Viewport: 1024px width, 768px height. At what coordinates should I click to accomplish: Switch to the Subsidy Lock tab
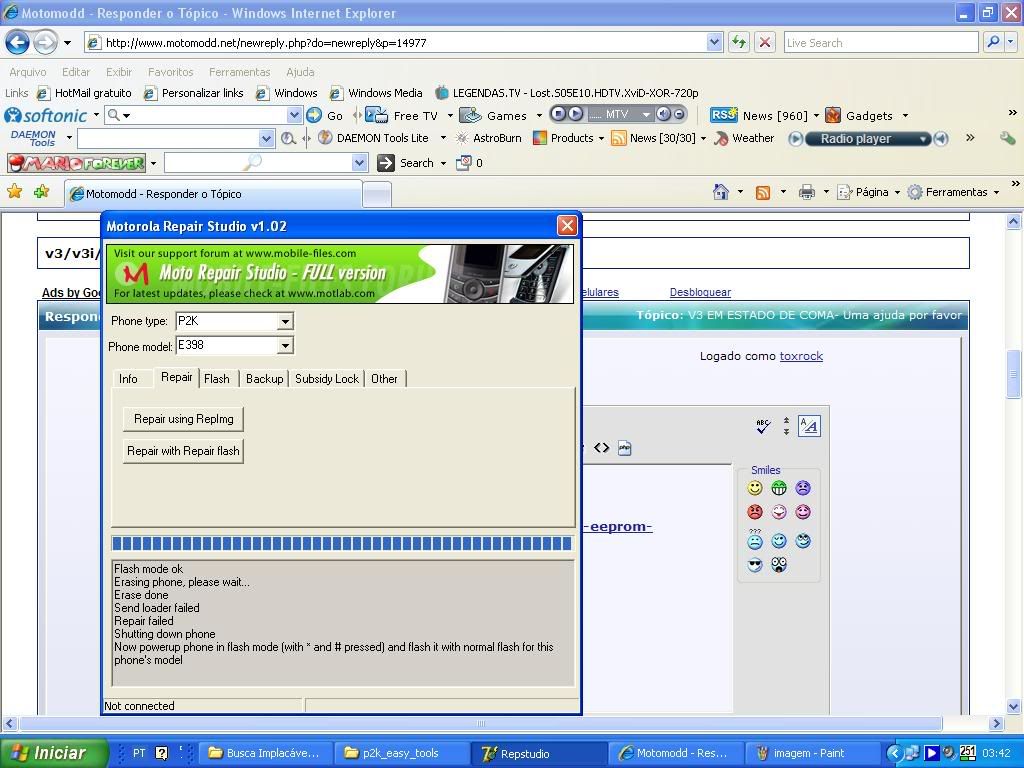[327, 379]
